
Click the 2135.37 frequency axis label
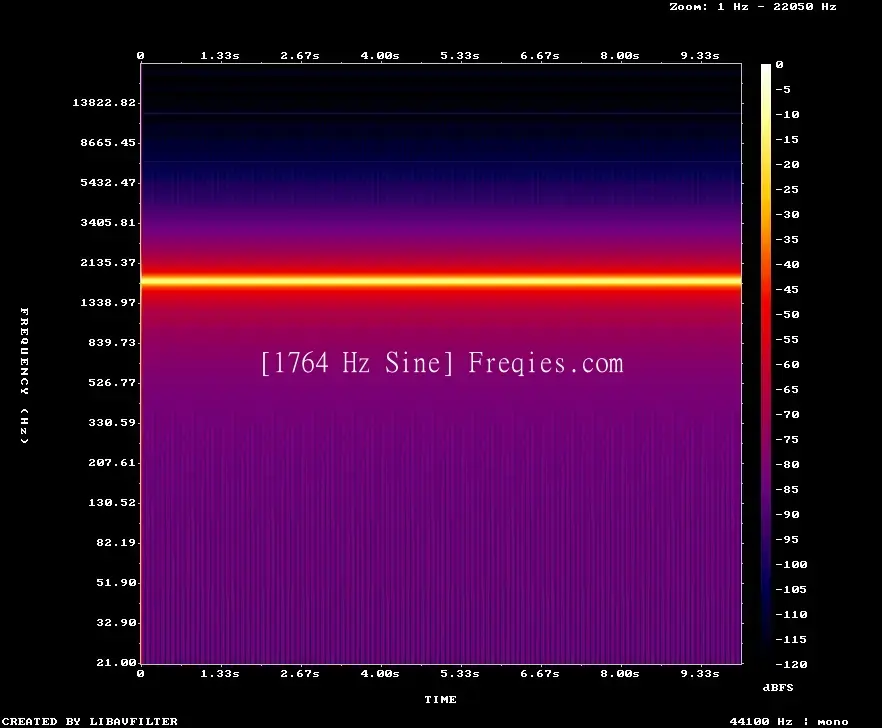click(108, 262)
